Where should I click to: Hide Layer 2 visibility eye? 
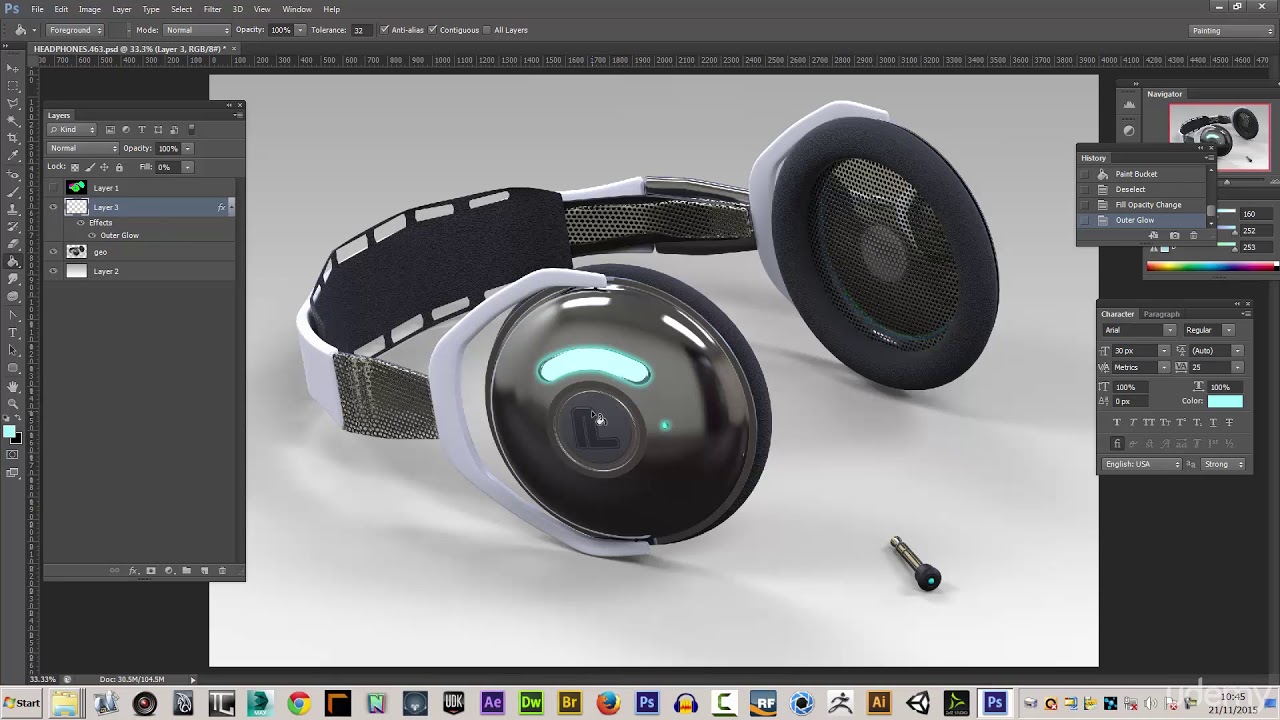click(x=54, y=271)
